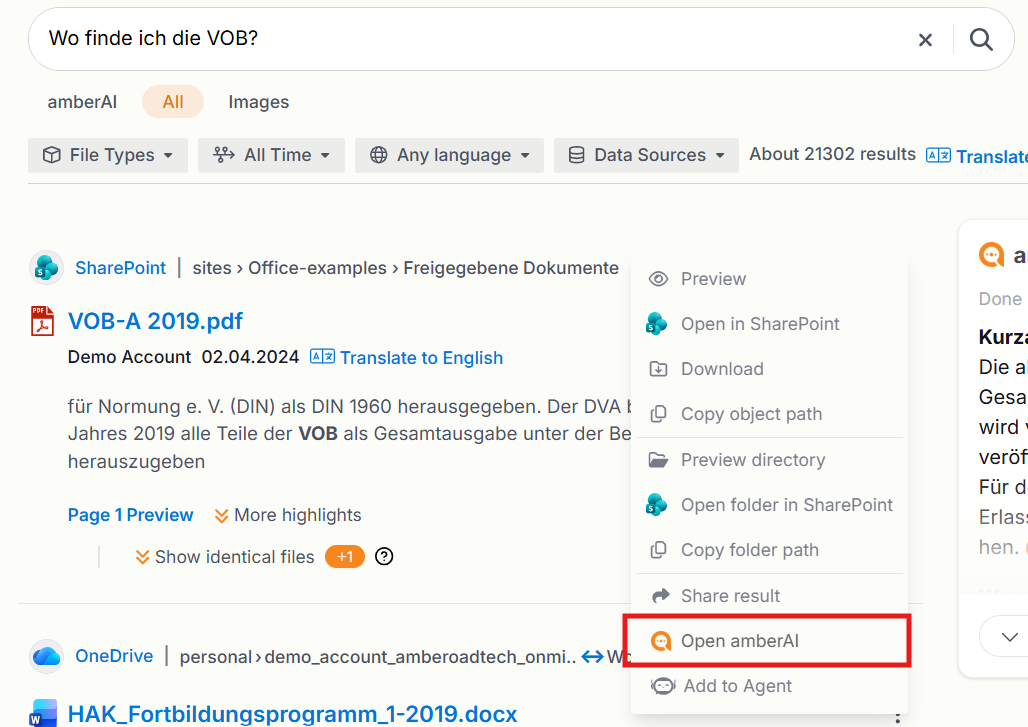Image resolution: width=1028 pixels, height=727 pixels.
Task: Click the OneDrive cloud icon
Action: click(x=47, y=656)
